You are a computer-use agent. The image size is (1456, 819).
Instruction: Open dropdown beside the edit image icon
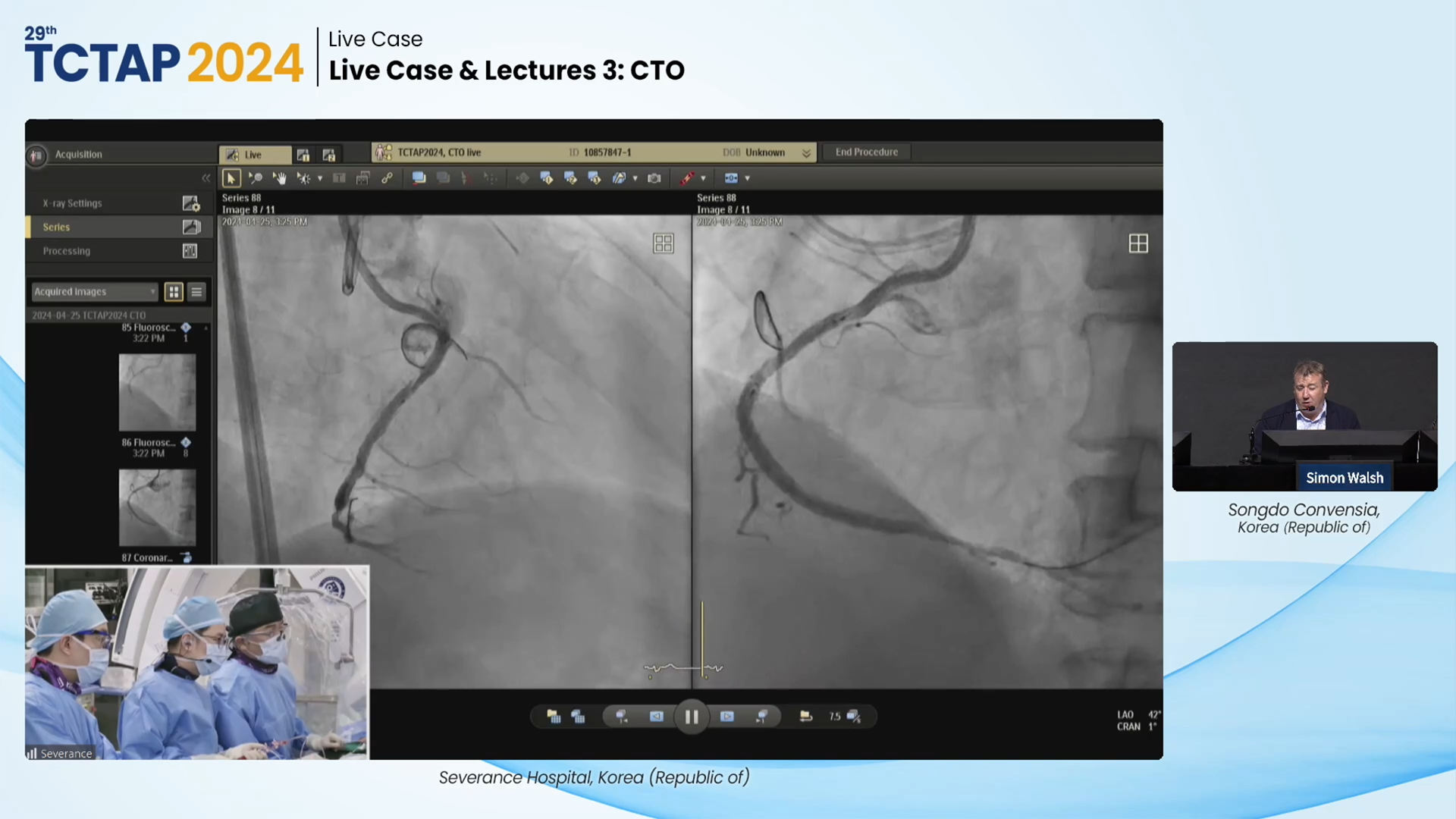click(x=635, y=179)
